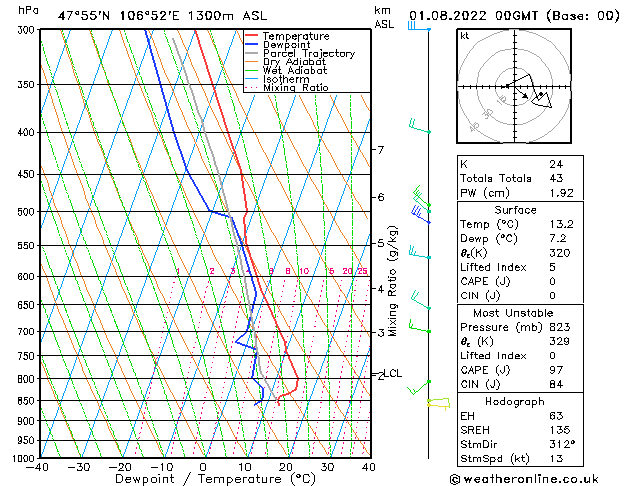Click the 'Temperature' legend label
Image resolution: width=629 pixels, height=486 pixels.
tap(296, 36)
